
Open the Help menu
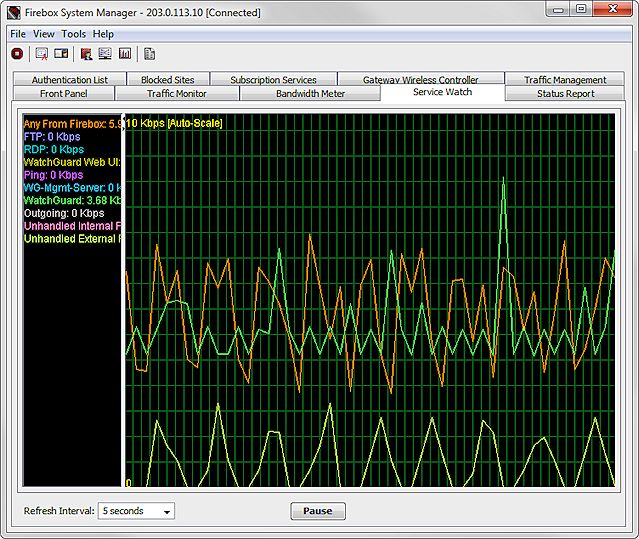point(104,34)
